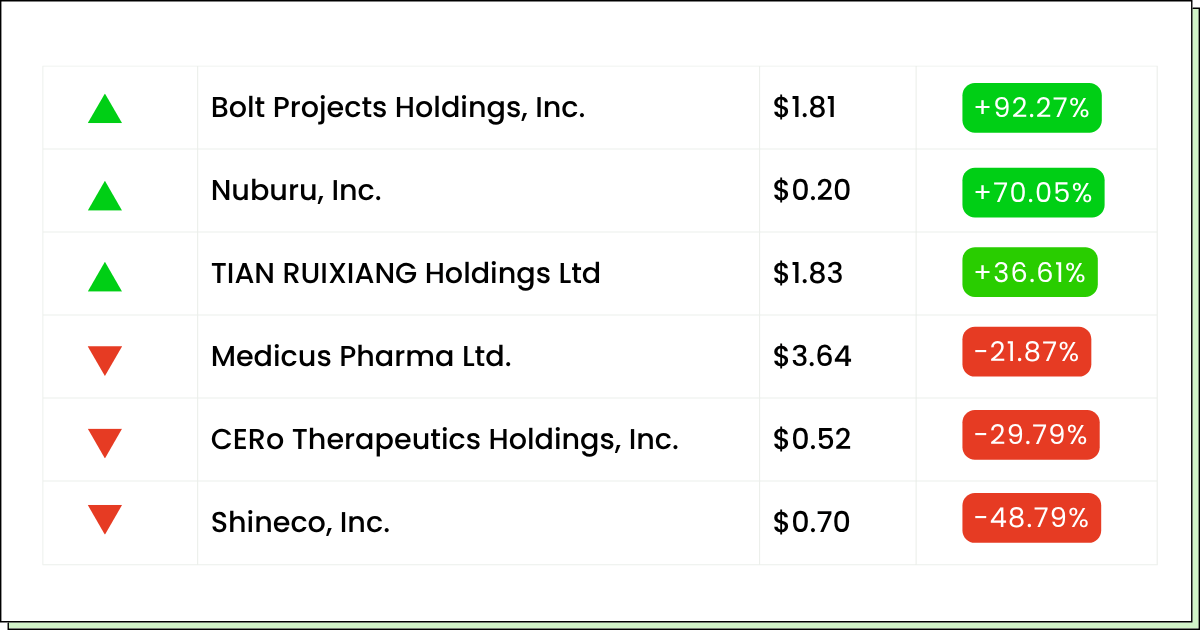
Task: Click the -29.79% loss badge
Action: [1031, 435]
